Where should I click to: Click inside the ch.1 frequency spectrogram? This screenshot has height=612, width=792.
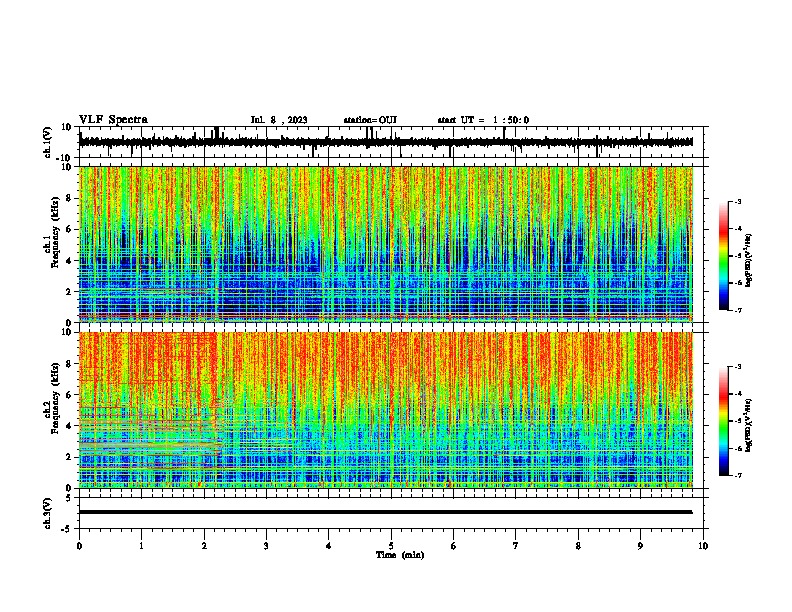coord(385,244)
